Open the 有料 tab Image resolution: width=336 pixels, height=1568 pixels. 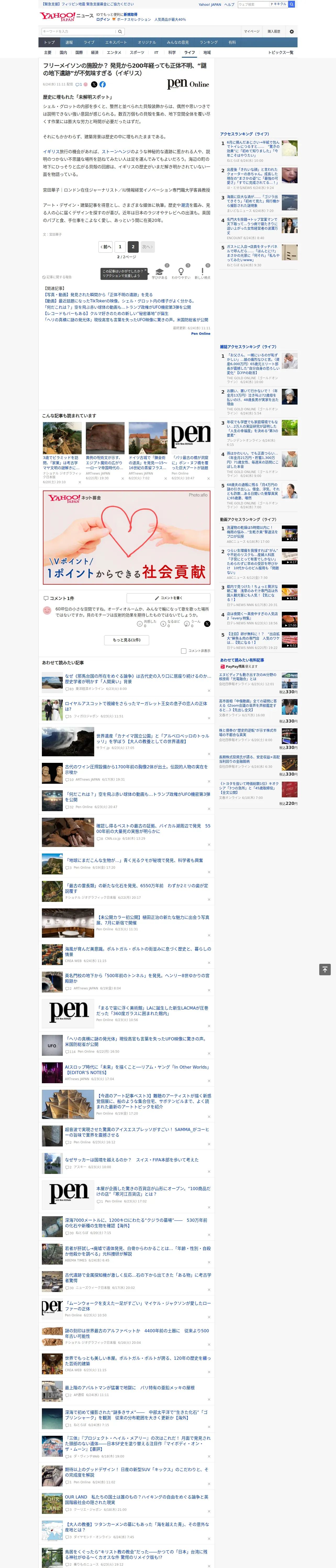(x=232, y=43)
